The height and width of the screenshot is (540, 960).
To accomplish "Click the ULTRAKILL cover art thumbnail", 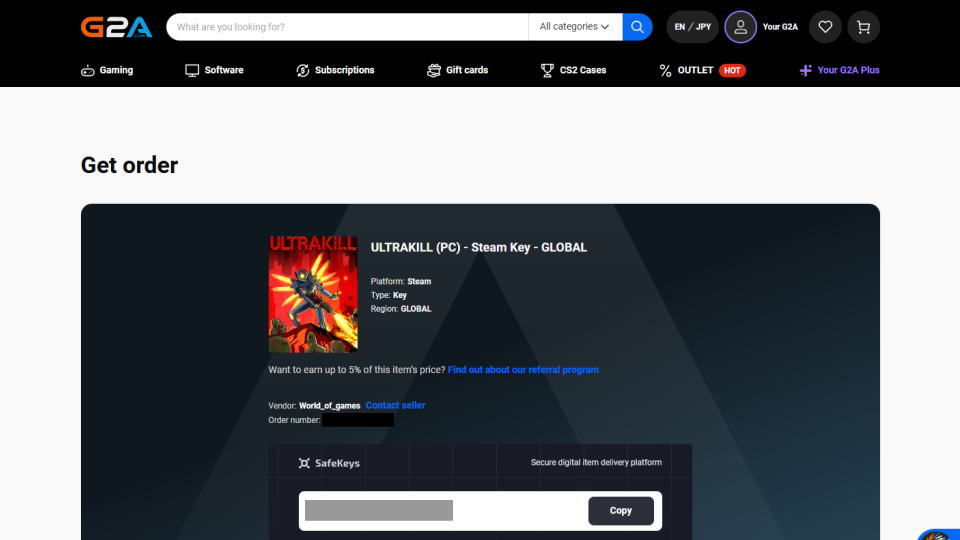I will (313, 294).
